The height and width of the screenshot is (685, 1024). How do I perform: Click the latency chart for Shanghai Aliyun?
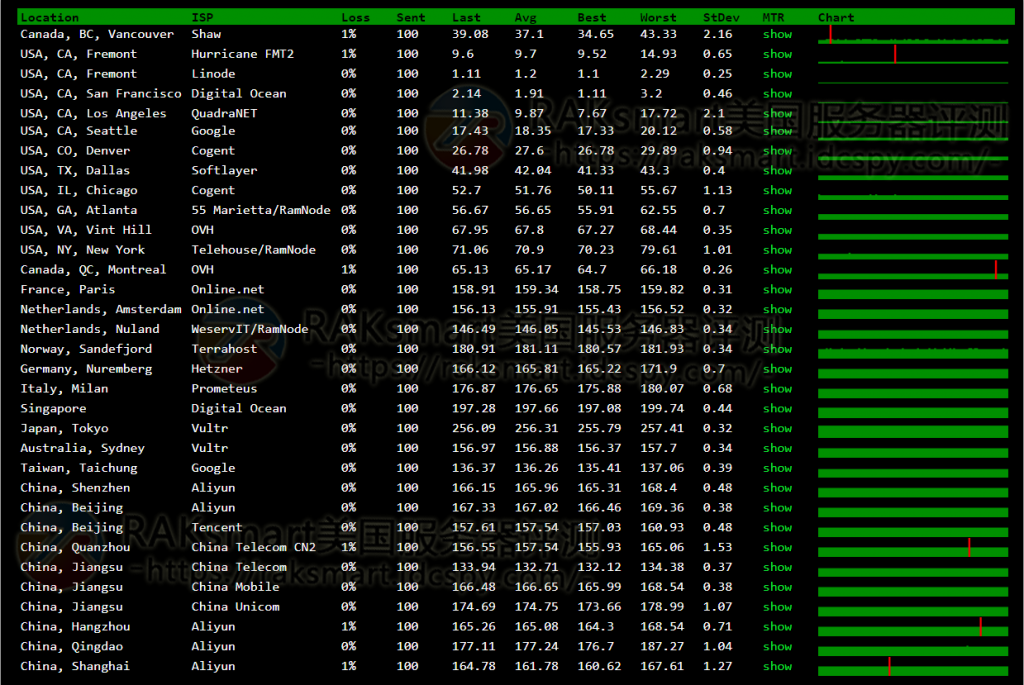click(913, 666)
